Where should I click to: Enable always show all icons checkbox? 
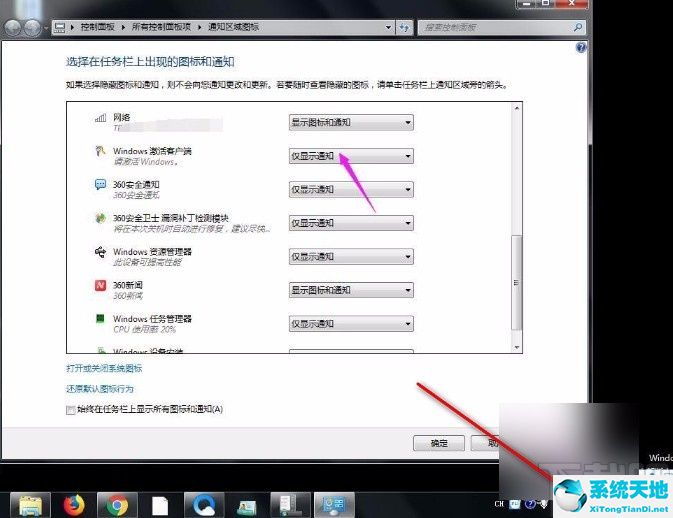[70, 409]
